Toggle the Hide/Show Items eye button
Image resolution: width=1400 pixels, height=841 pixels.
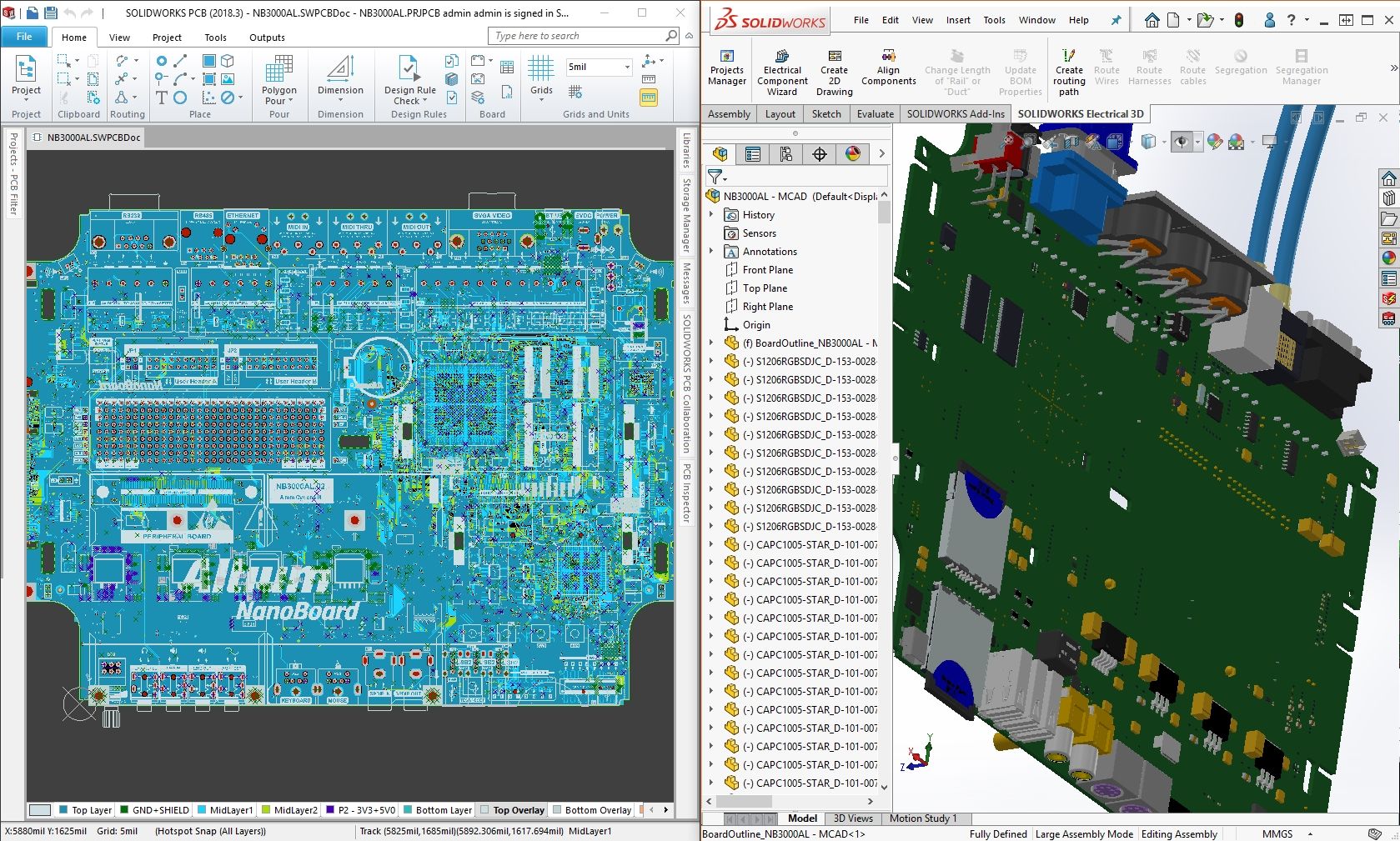(x=1181, y=143)
